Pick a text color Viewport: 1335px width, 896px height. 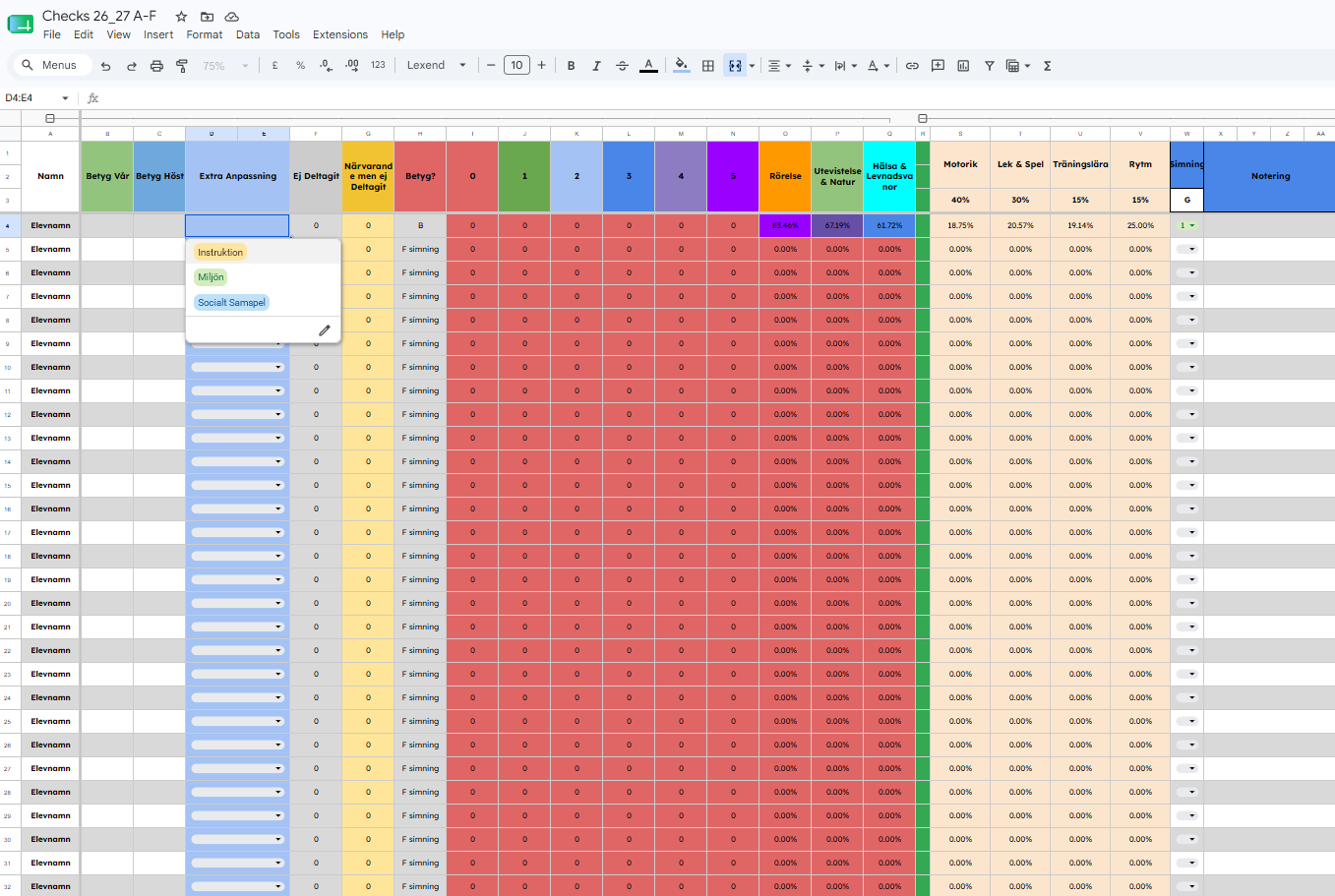pyautogui.click(x=648, y=66)
